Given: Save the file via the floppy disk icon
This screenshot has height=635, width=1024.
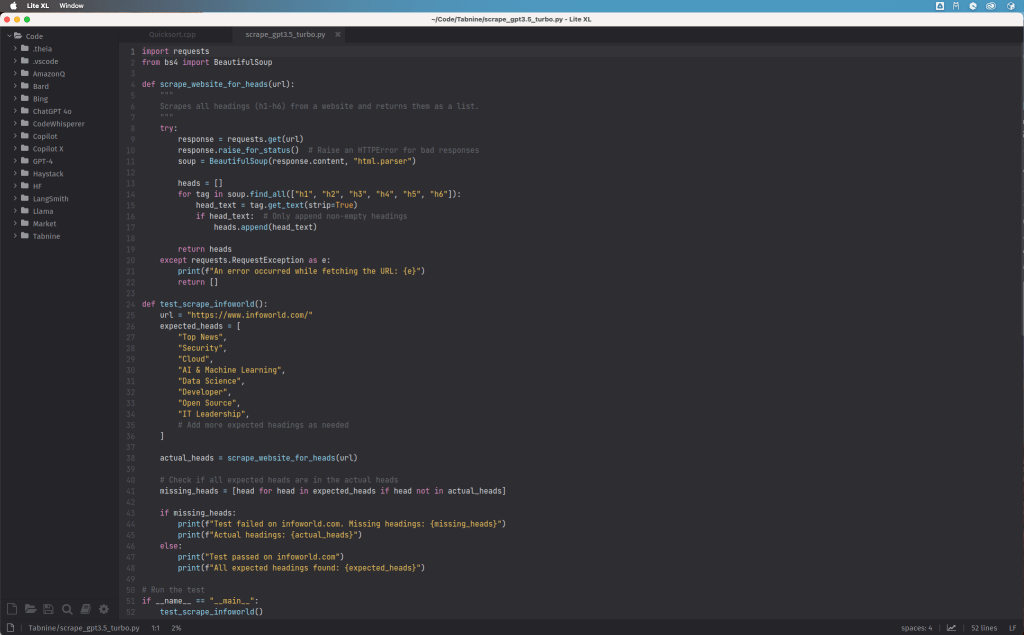Looking at the screenshot, I should [x=48, y=609].
